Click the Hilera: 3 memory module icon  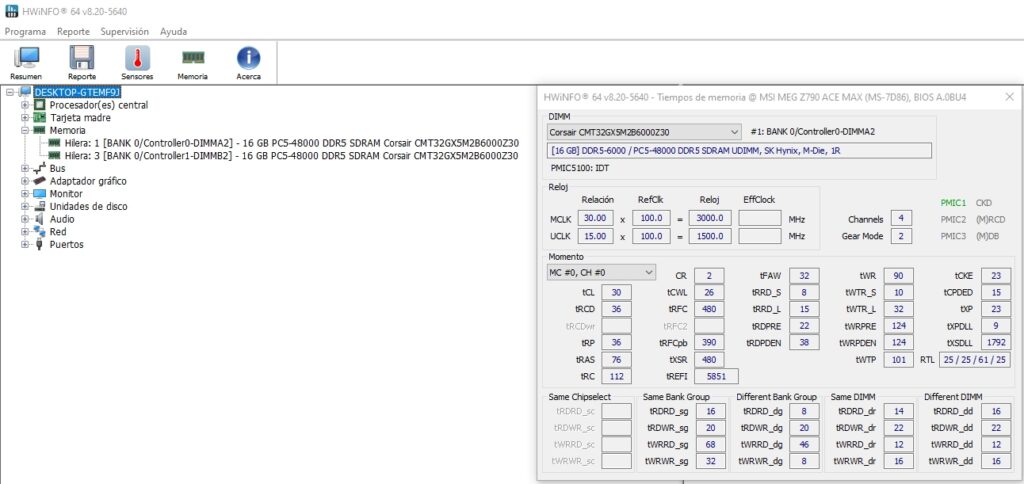[x=55, y=156]
